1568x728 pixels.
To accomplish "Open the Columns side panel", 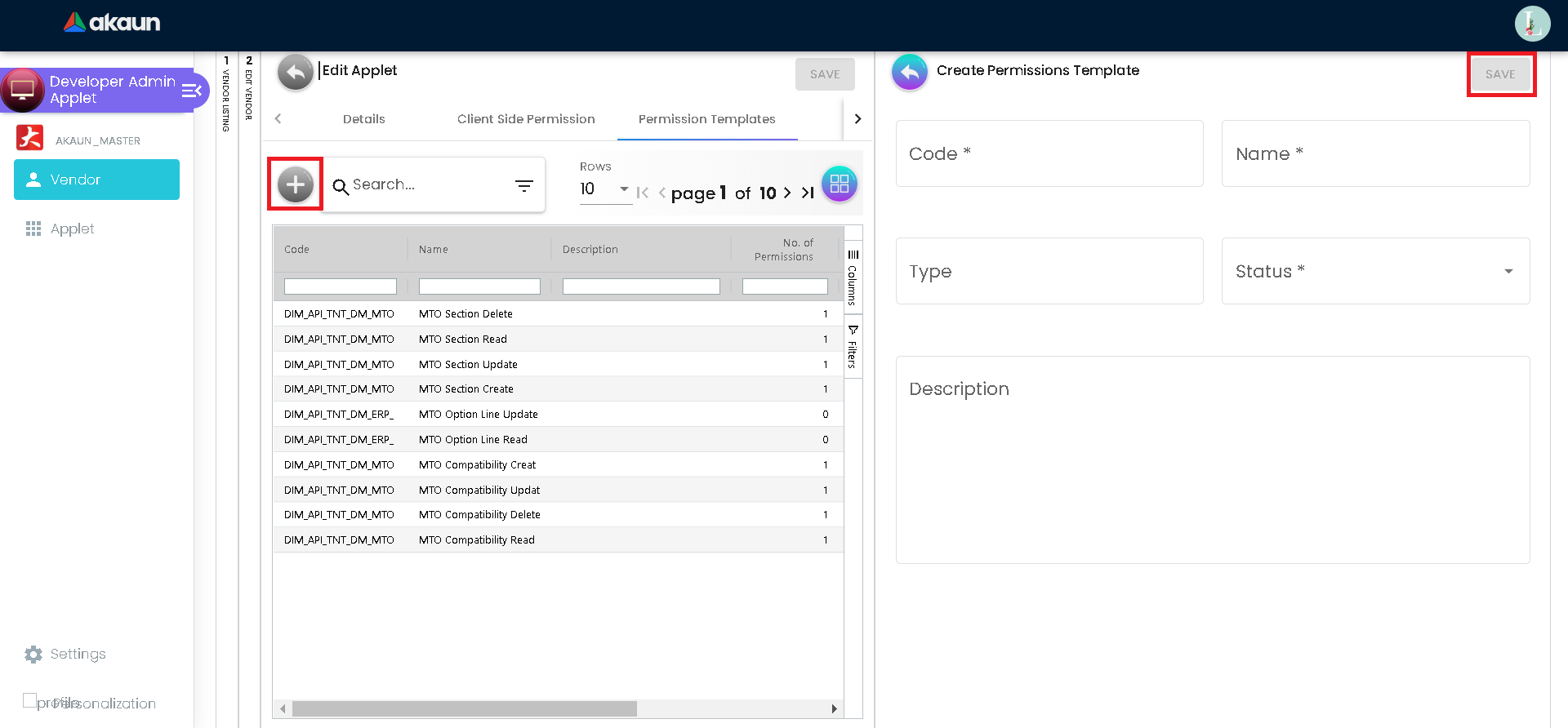I will point(853,276).
